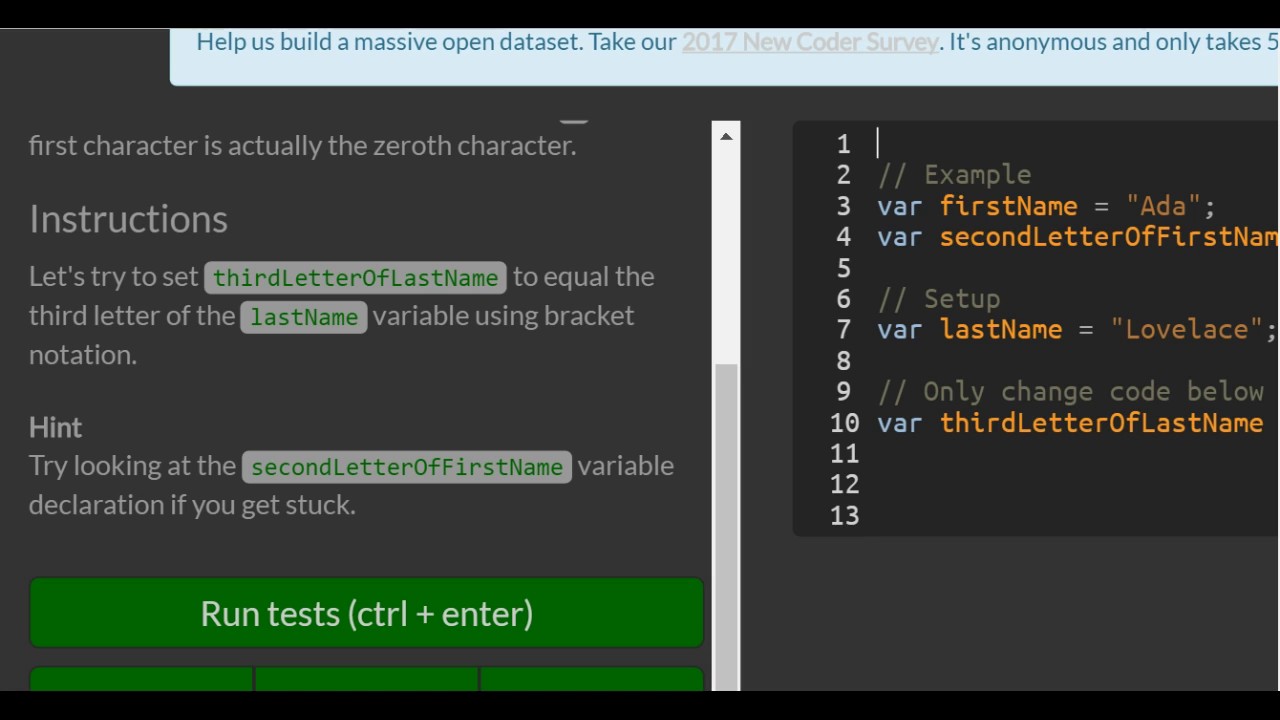Click the "Lovelace" string in the code
1280x720 pixels.
pyautogui.click(x=1187, y=330)
